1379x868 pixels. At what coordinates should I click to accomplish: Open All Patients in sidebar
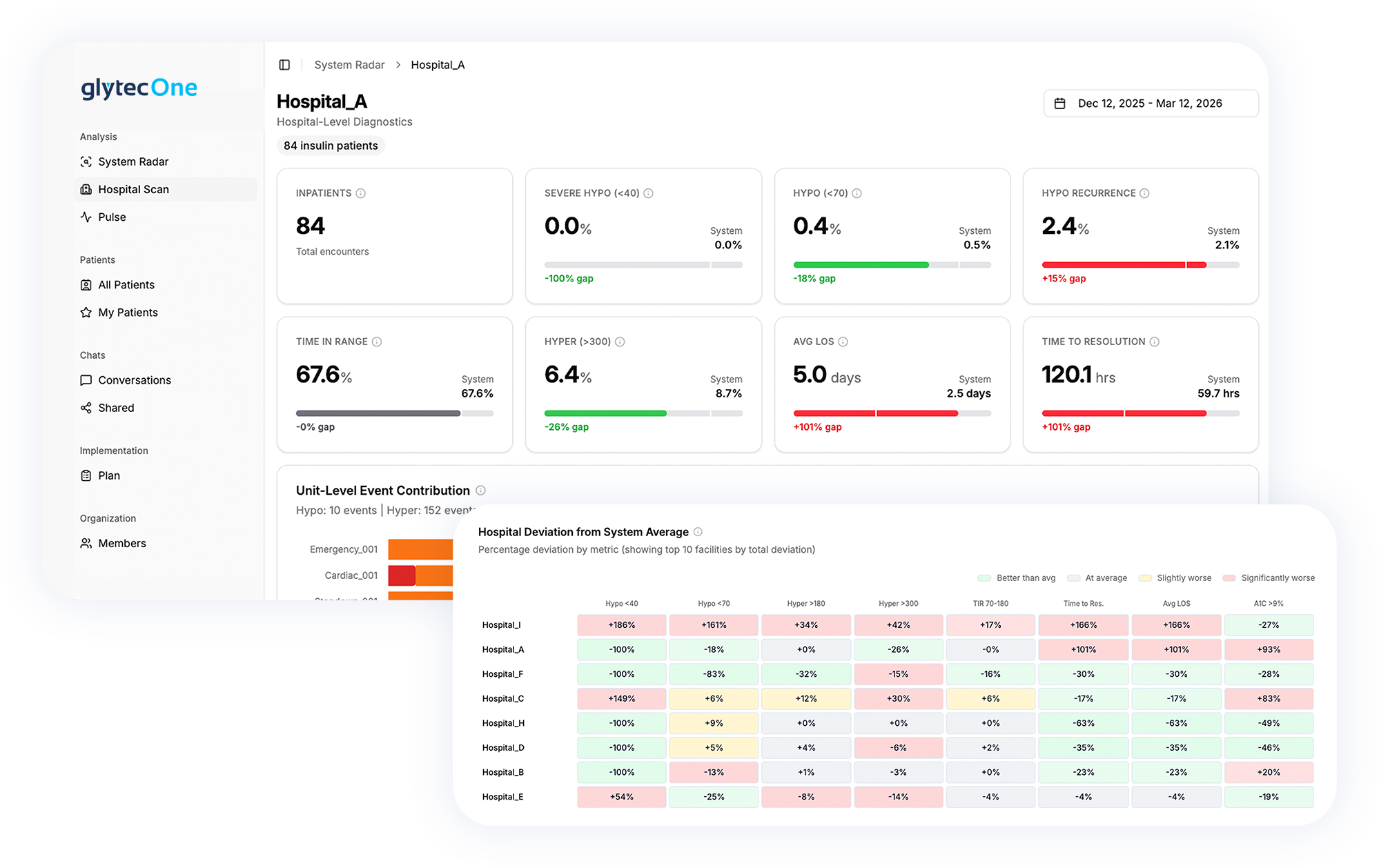pos(126,285)
